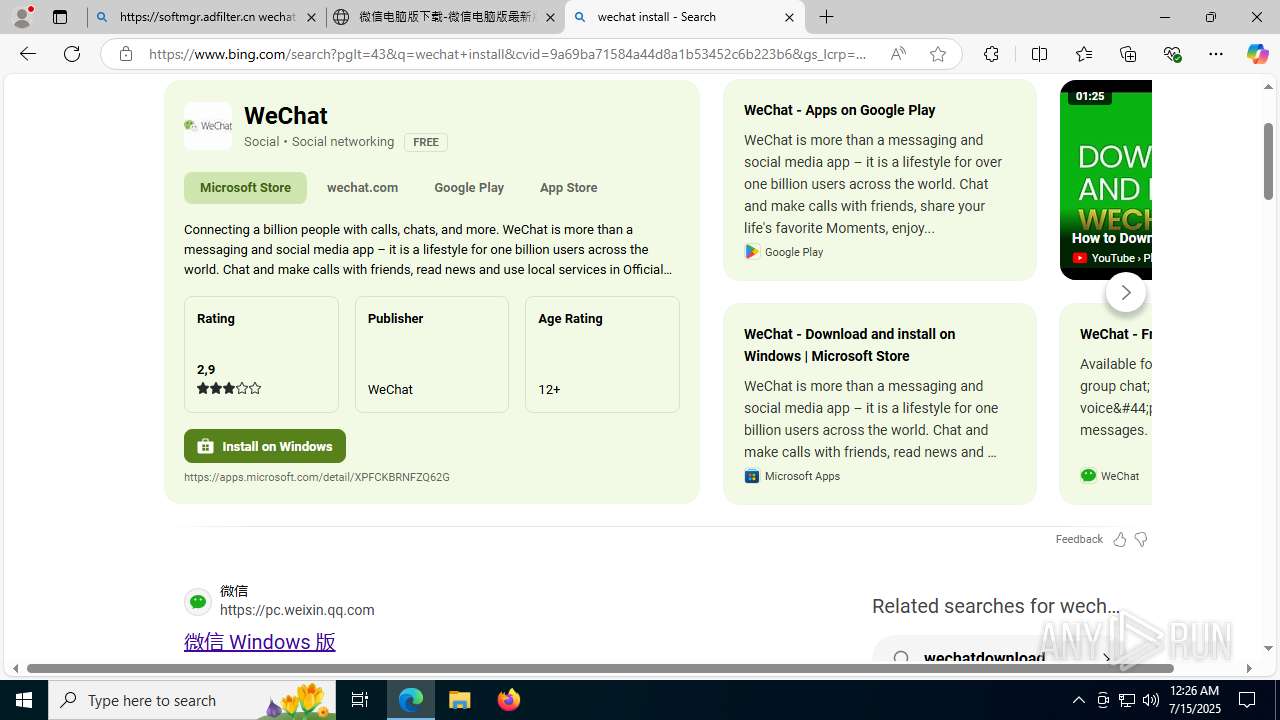Click the thumbs down feedback icon

point(1140,540)
